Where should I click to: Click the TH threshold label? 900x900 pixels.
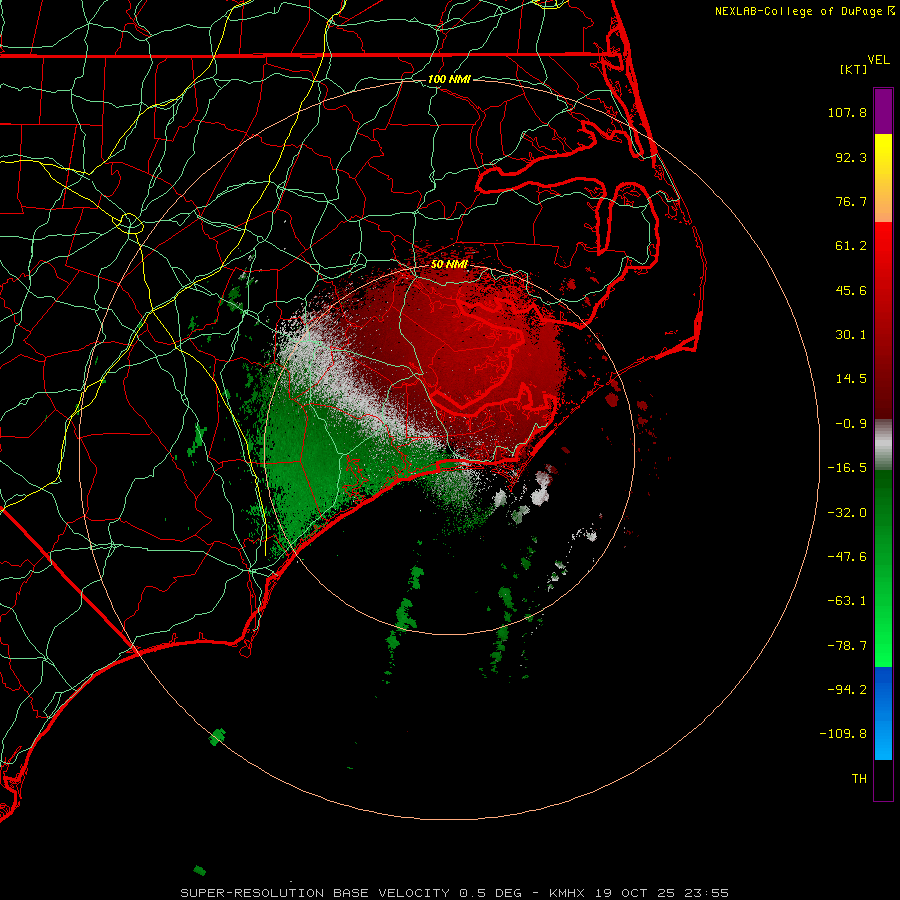pyautogui.click(x=859, y=779)
